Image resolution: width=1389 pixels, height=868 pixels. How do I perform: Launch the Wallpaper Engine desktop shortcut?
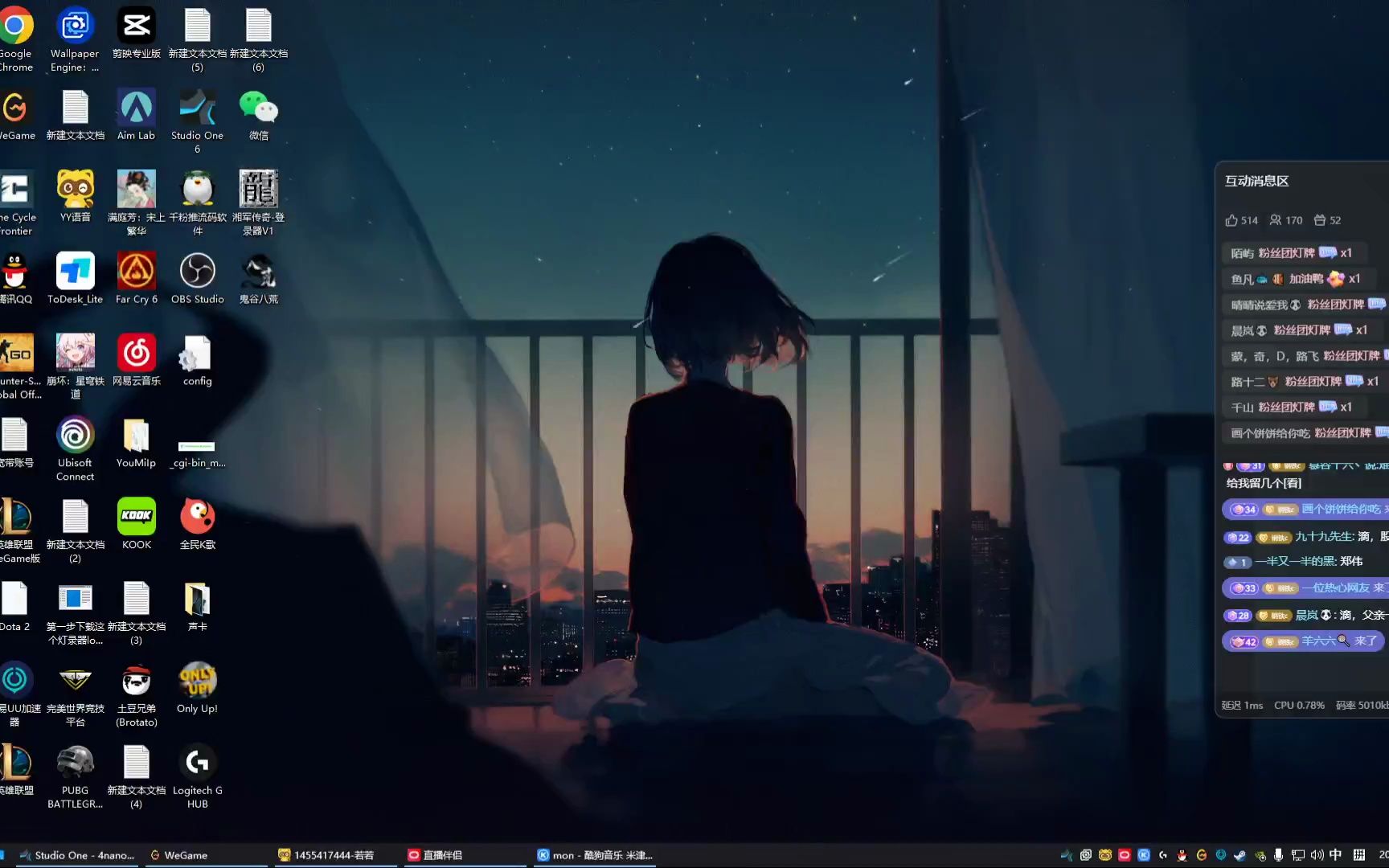click(75, 39)
